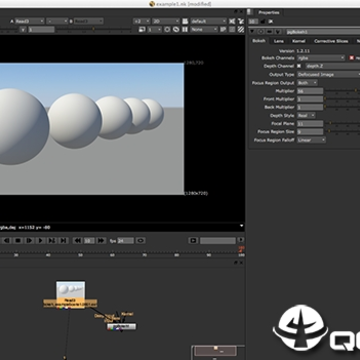Click the viewer refresh/update icon
This screenshot has width=360, height=360.
click(x=176, y=30)
